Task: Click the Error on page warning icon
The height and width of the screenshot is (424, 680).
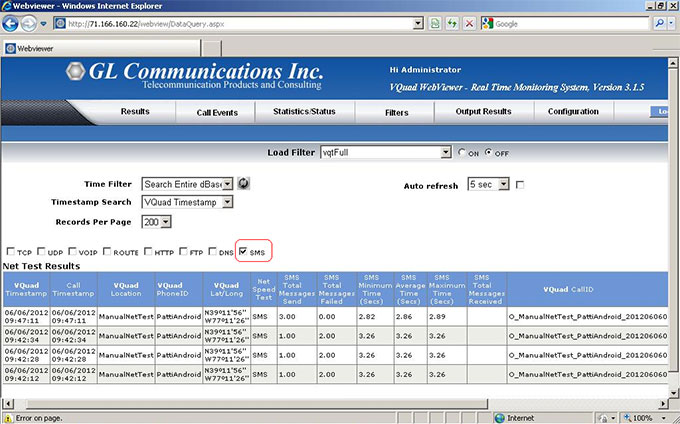Action: coord(8,418)
